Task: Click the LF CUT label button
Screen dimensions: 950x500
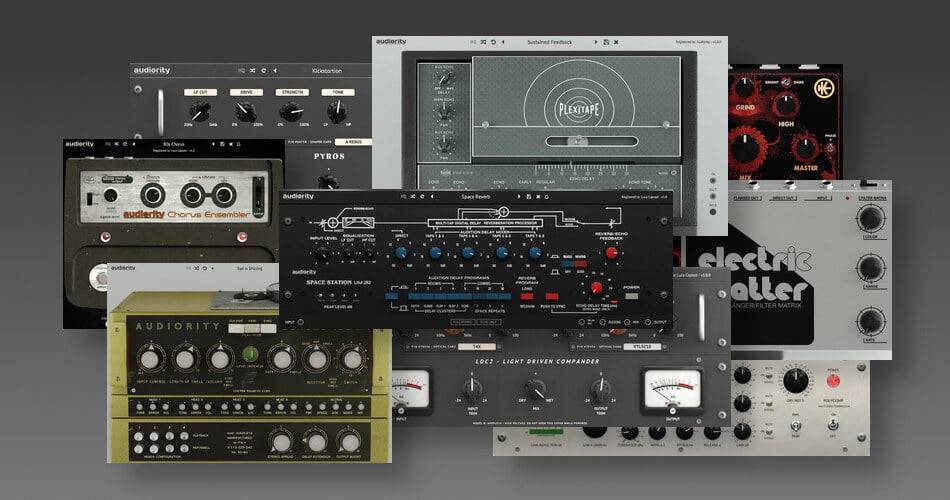Action: point(200,92)
